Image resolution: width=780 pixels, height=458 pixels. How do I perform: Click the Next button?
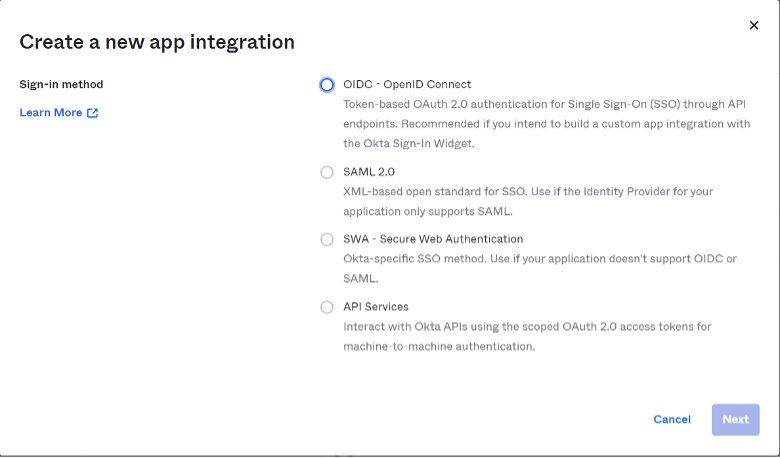735,419
